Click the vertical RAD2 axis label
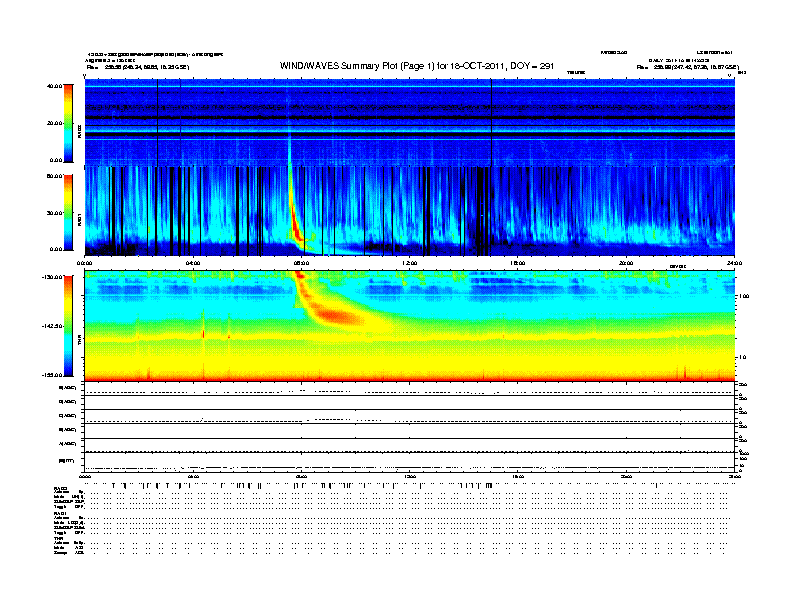Screen dimensions: 792x612 79,131
